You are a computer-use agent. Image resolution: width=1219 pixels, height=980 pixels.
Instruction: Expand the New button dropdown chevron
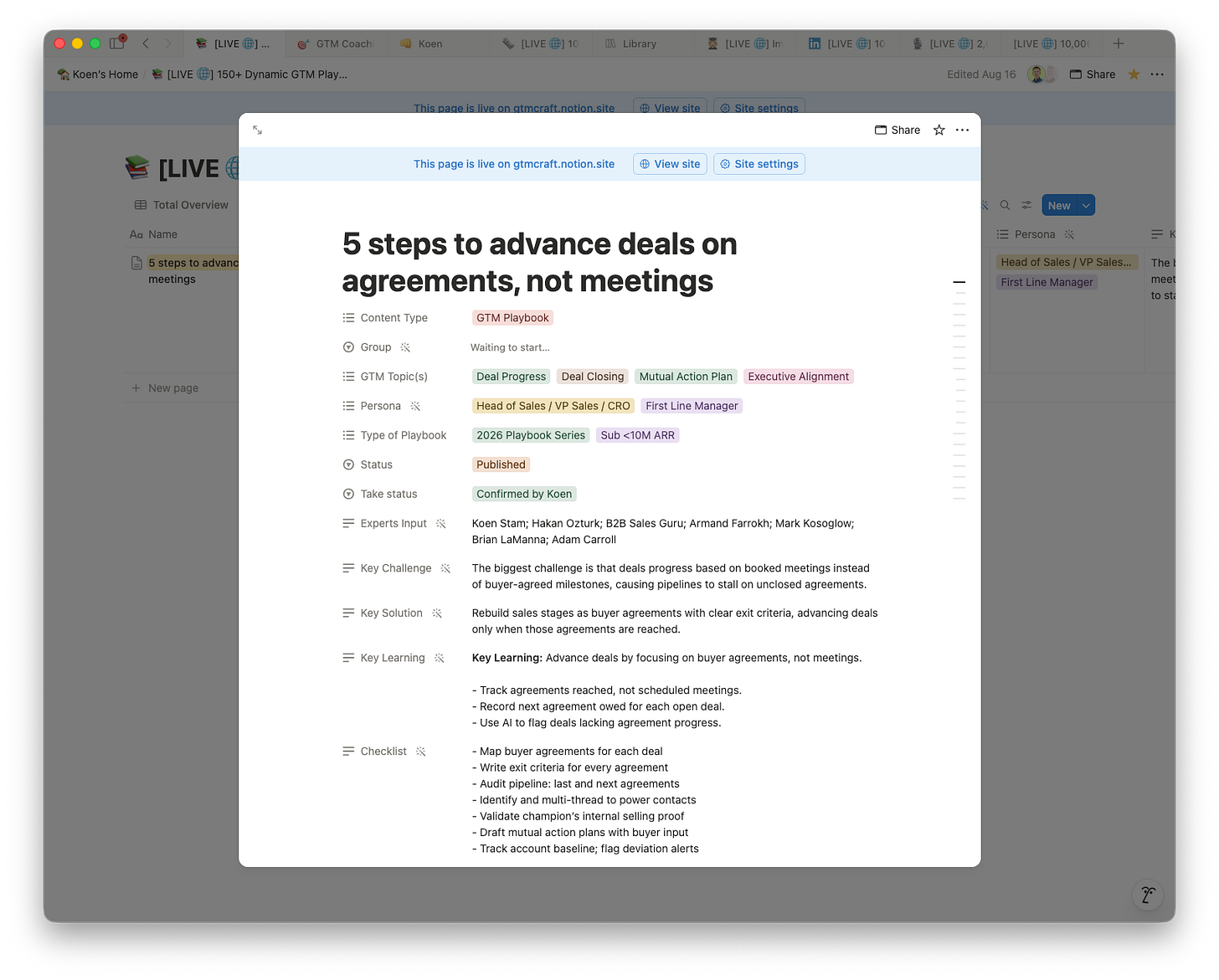(x=1086, y=205)
